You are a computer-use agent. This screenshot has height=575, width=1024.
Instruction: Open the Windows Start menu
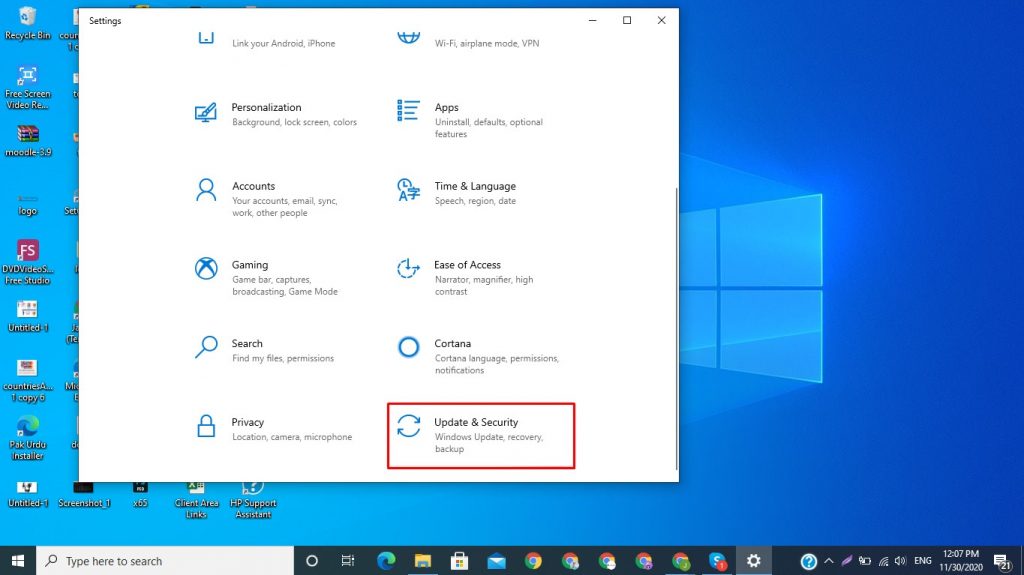(x=18, y=561)
